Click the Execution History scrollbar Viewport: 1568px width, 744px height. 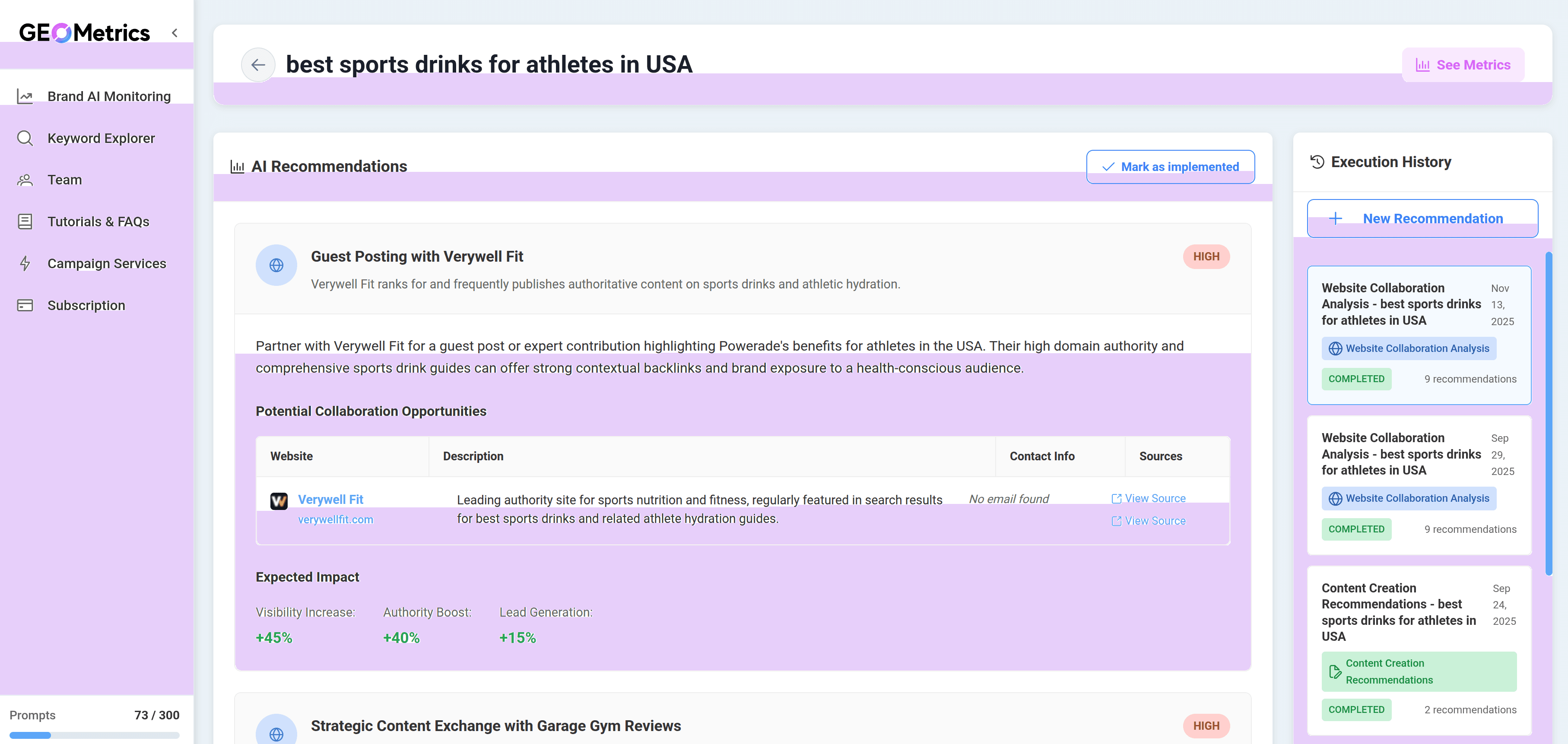1549,414
